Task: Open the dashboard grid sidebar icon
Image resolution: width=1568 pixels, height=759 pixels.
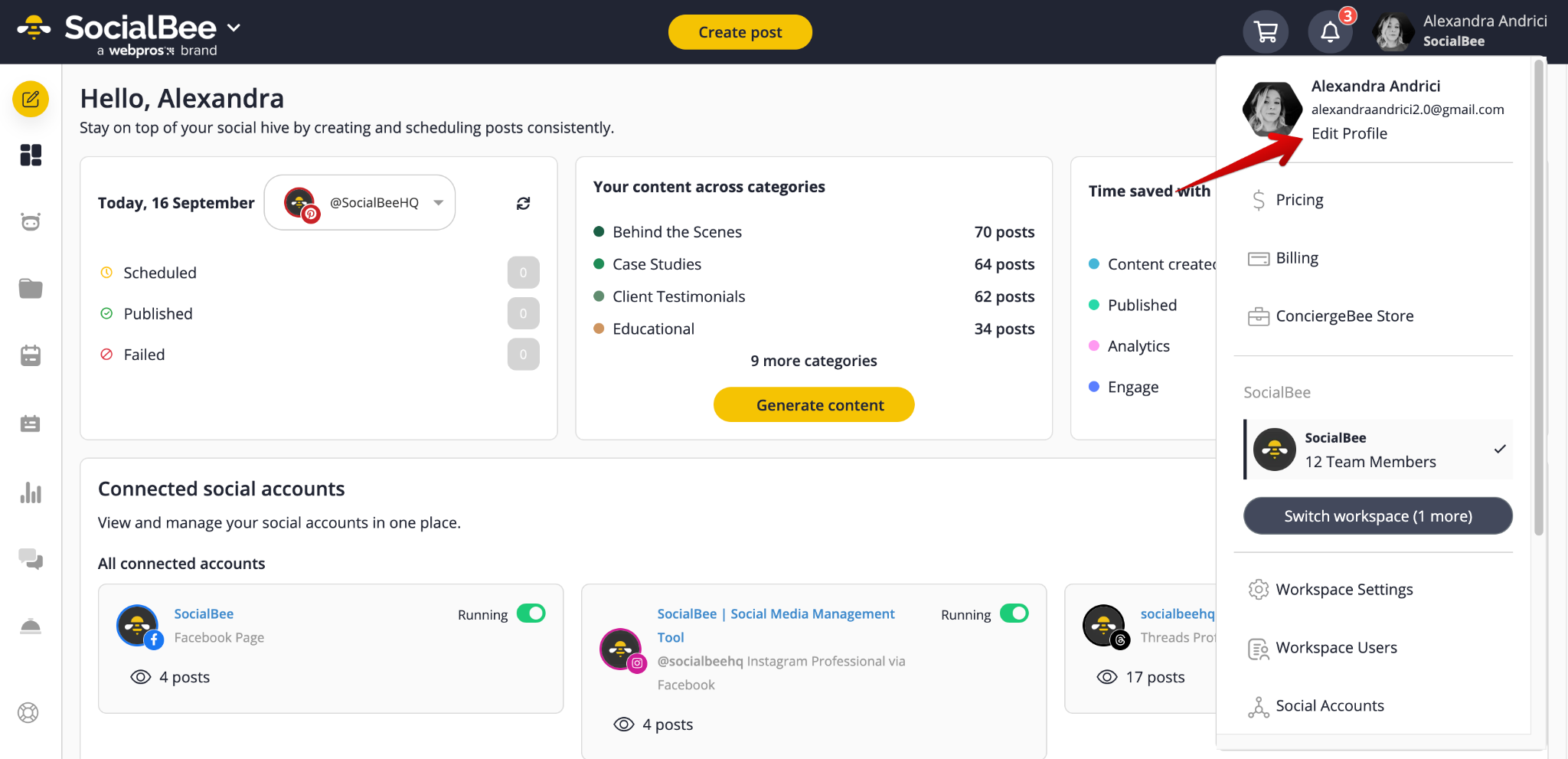Action: [31, 155]
